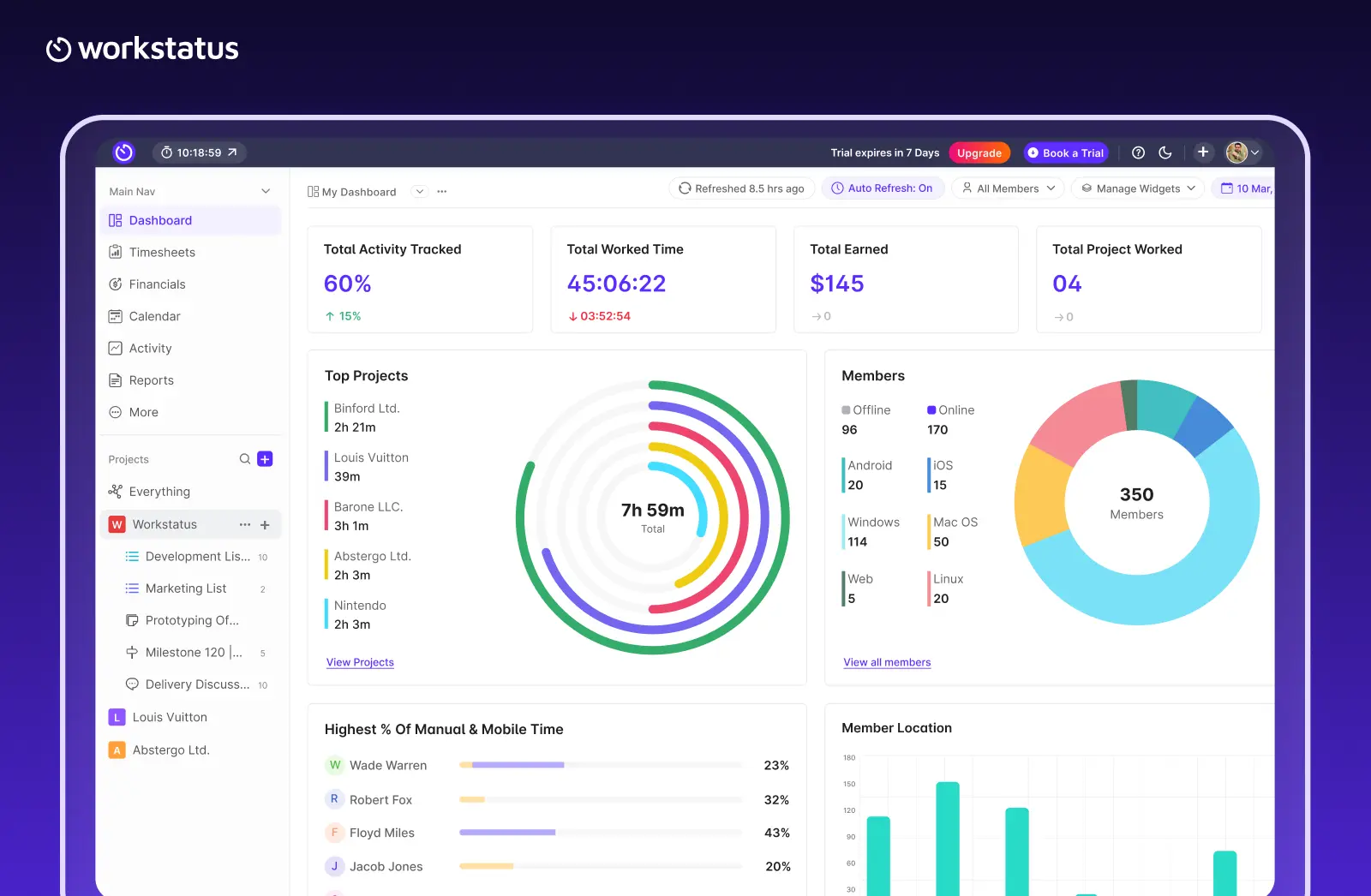This screenshot has width=1371, height=896.
Task: Click the plus icon in top bar
Action: pyautogui.click(x=1203, y=152)
